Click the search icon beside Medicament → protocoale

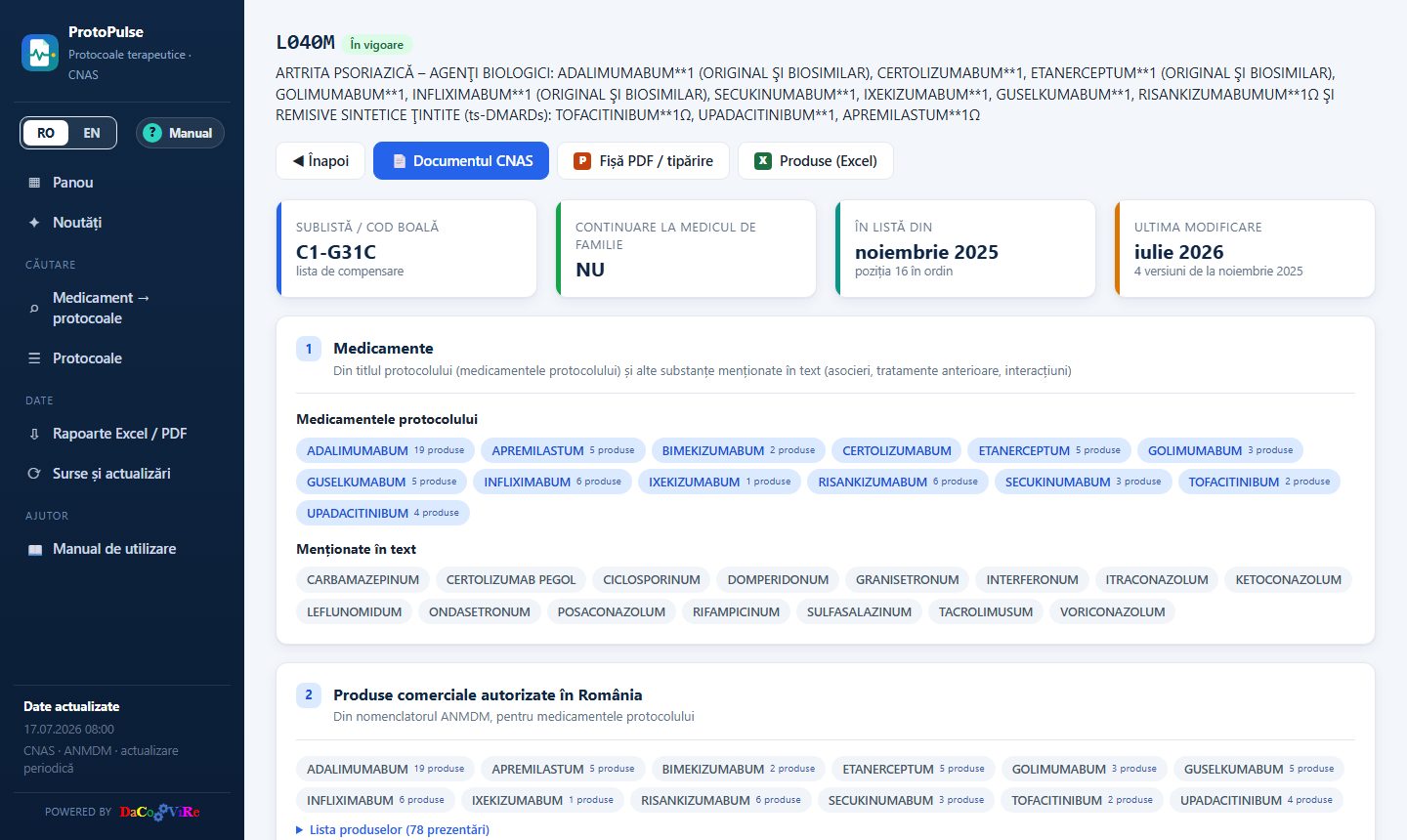coord(34,309)
